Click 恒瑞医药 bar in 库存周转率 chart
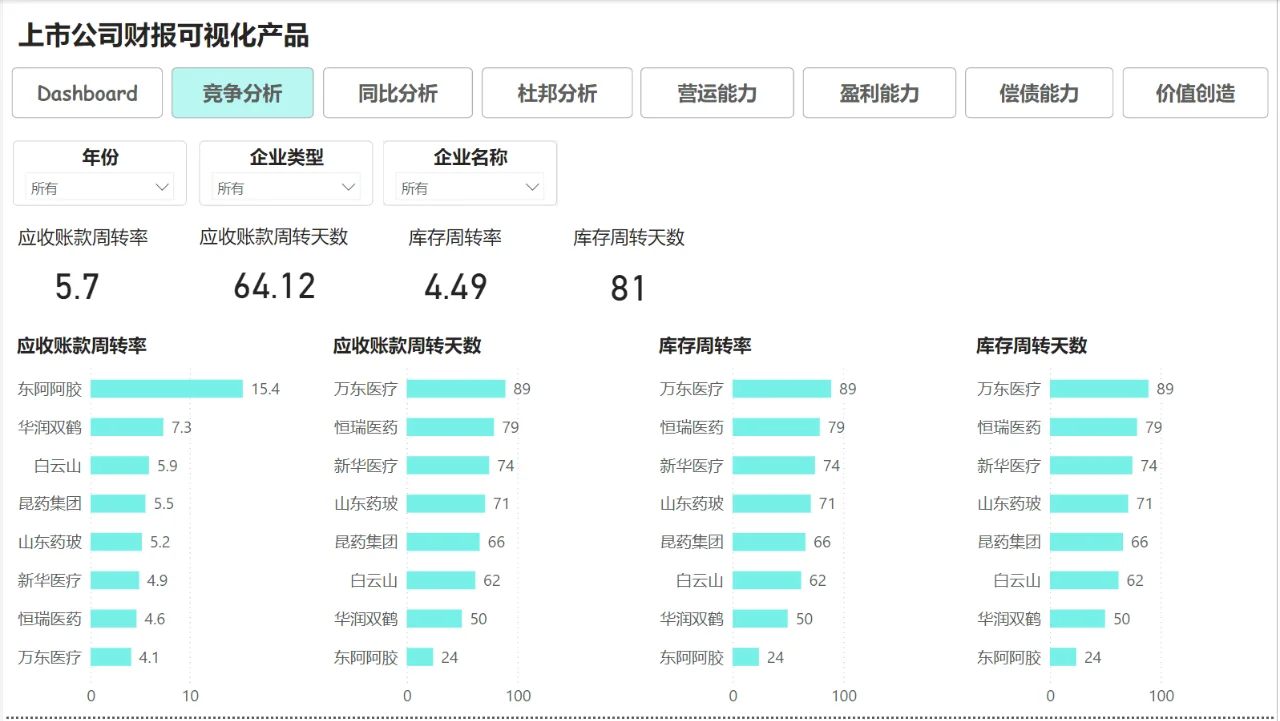This screenshot has height=721, width=1280. (x=776, y=427)
